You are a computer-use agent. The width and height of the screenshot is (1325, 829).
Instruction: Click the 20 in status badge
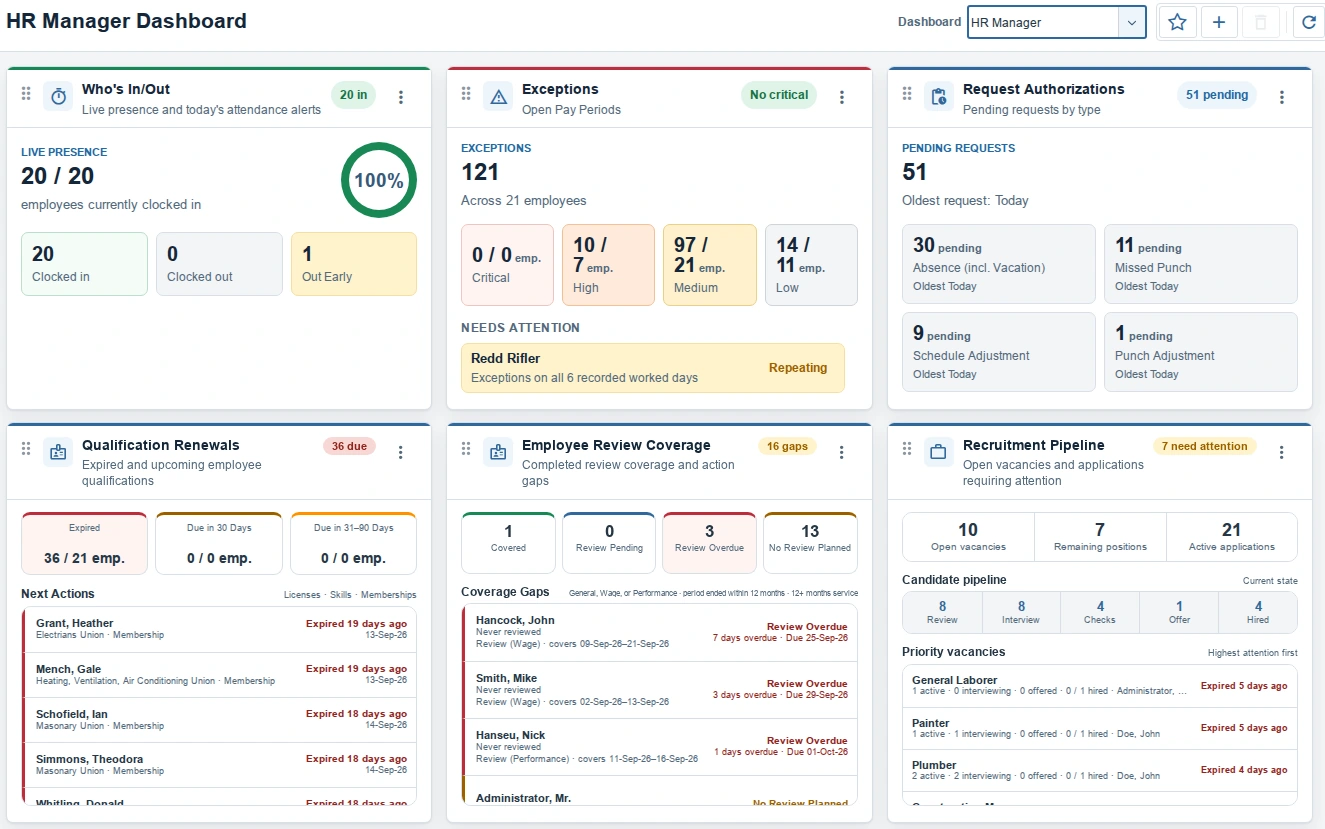(353, 95)
